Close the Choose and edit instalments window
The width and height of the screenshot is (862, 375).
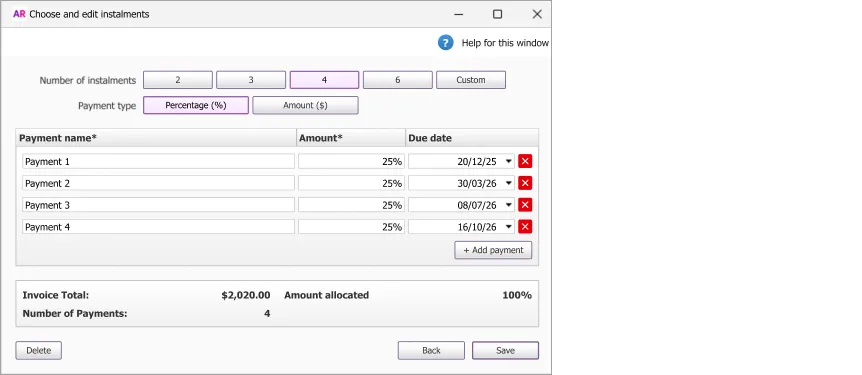(537, 14)
